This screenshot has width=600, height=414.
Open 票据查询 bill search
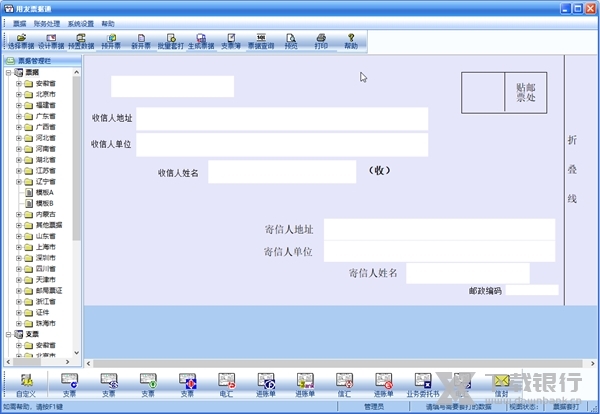(x=261, y=41)
